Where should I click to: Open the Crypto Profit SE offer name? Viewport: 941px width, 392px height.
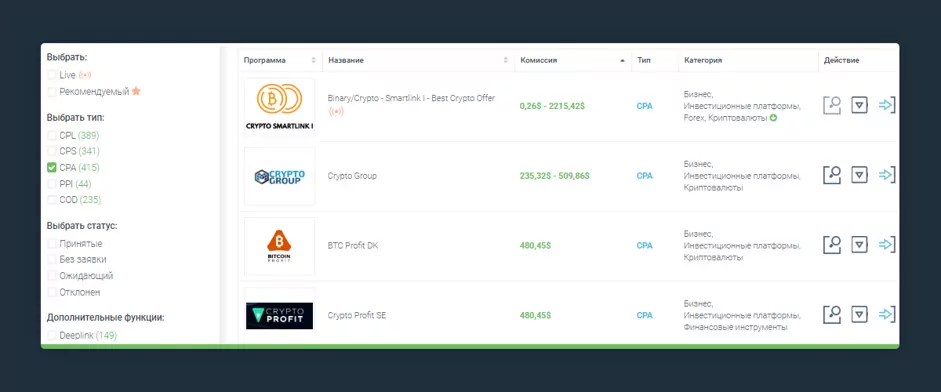[x=356, y=315]
